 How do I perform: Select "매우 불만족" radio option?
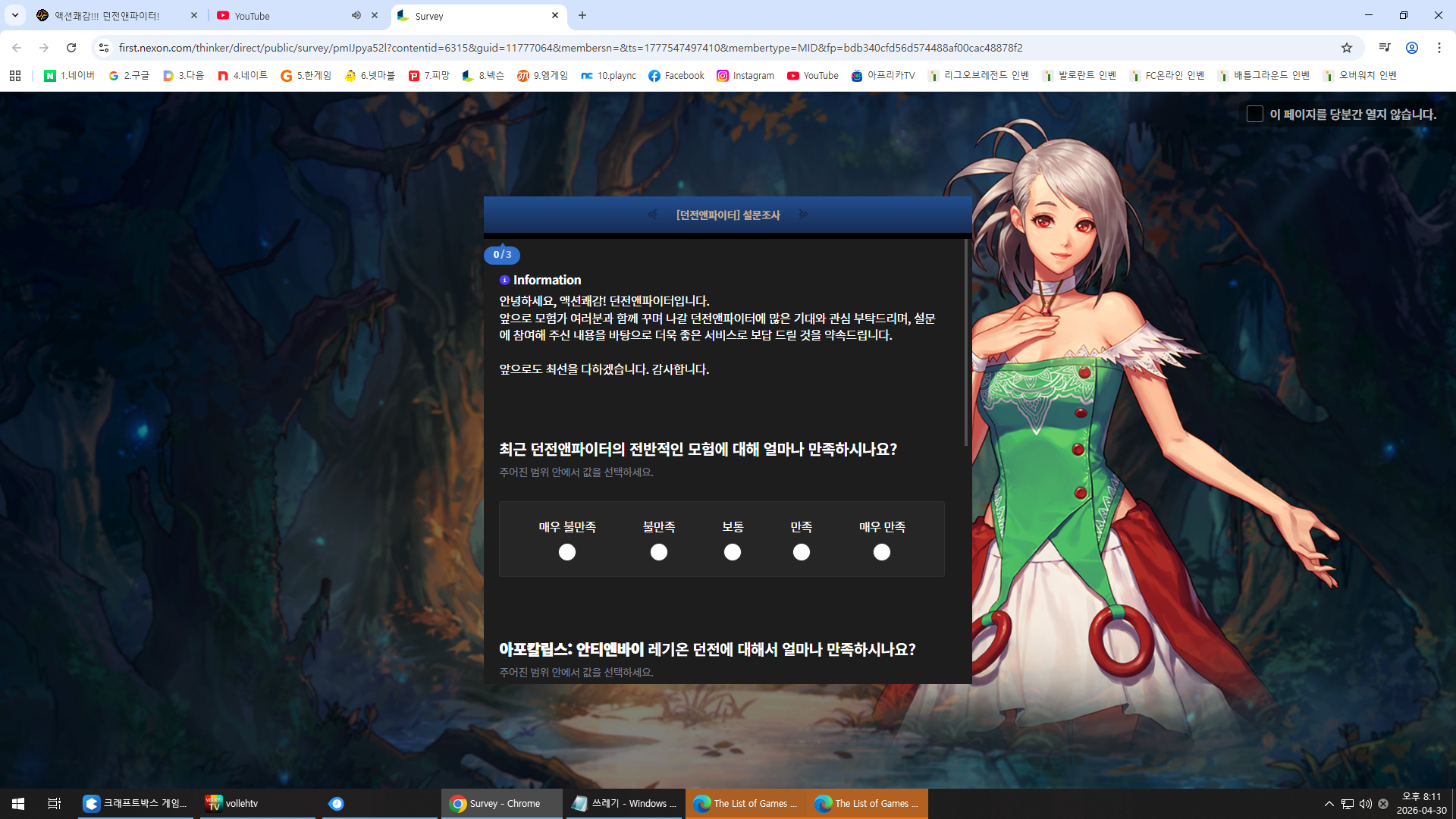point(566,552)
